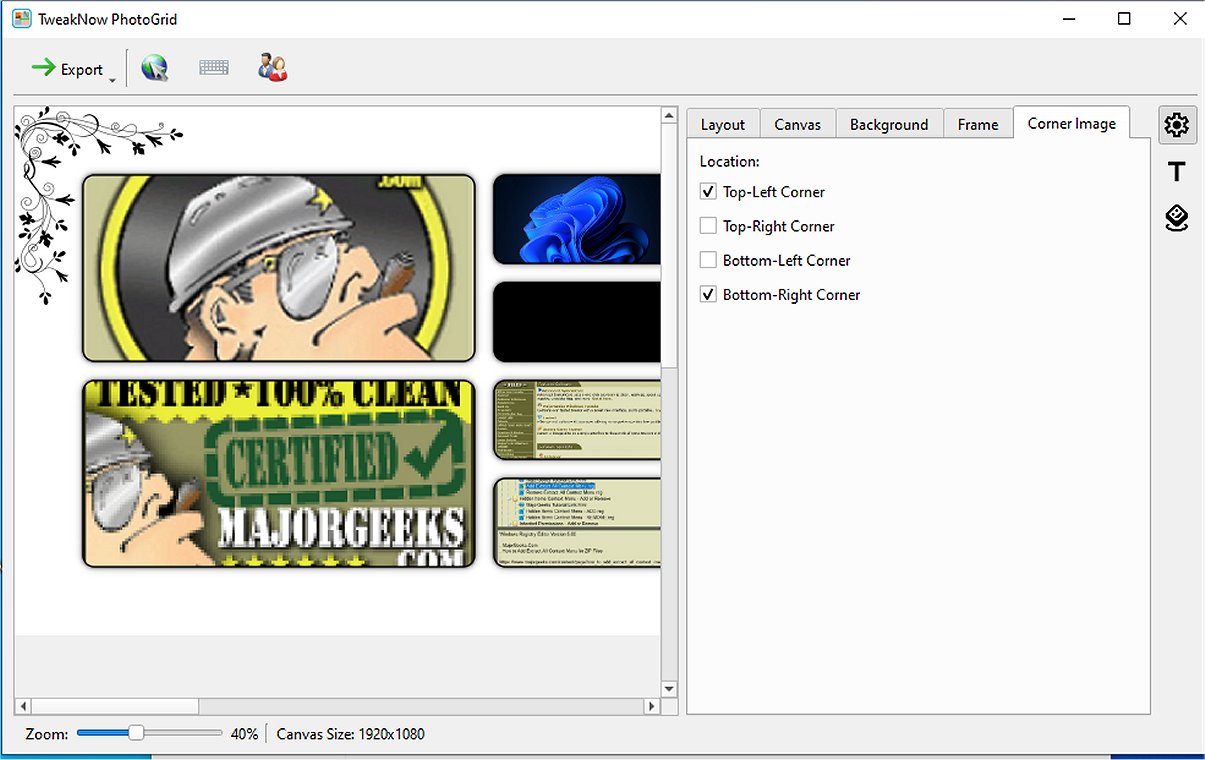The image size is (1205, 760).
Task: Uncheck the Top-Left Corner checkbox
Action: [708, 192]
